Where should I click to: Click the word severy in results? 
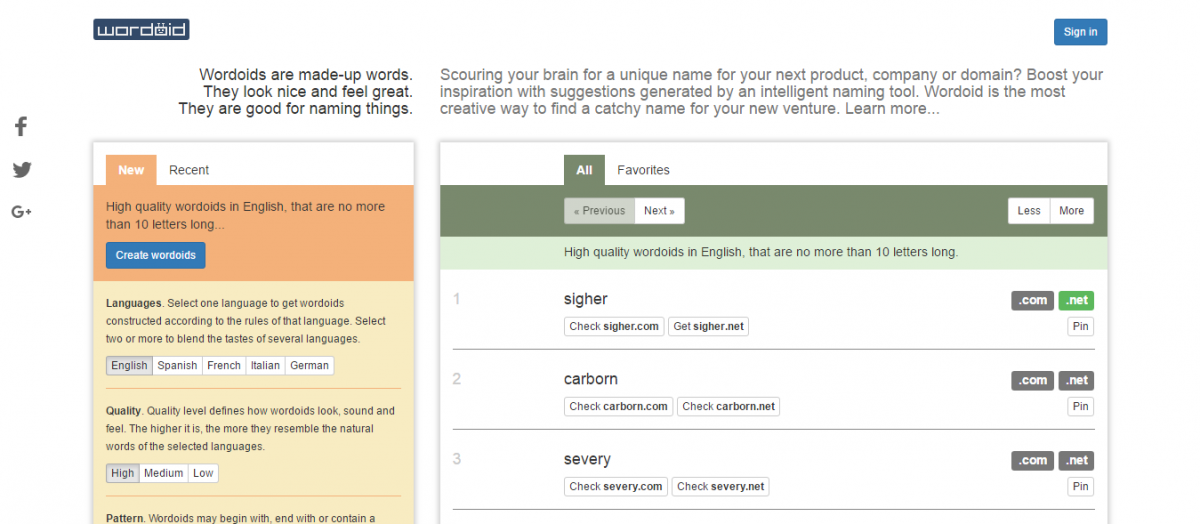point(587,460)
